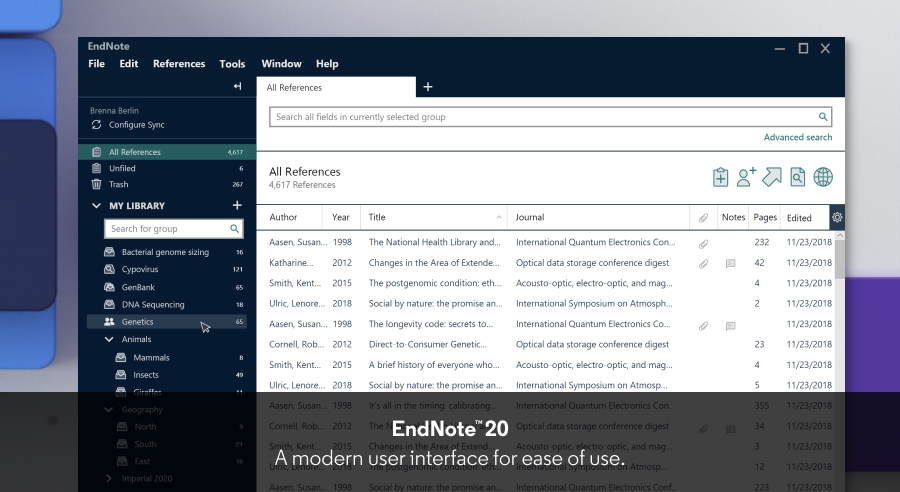Open the Edit menu
The height and width of the screenshot is (492, 900).
[x=129, y=64]
